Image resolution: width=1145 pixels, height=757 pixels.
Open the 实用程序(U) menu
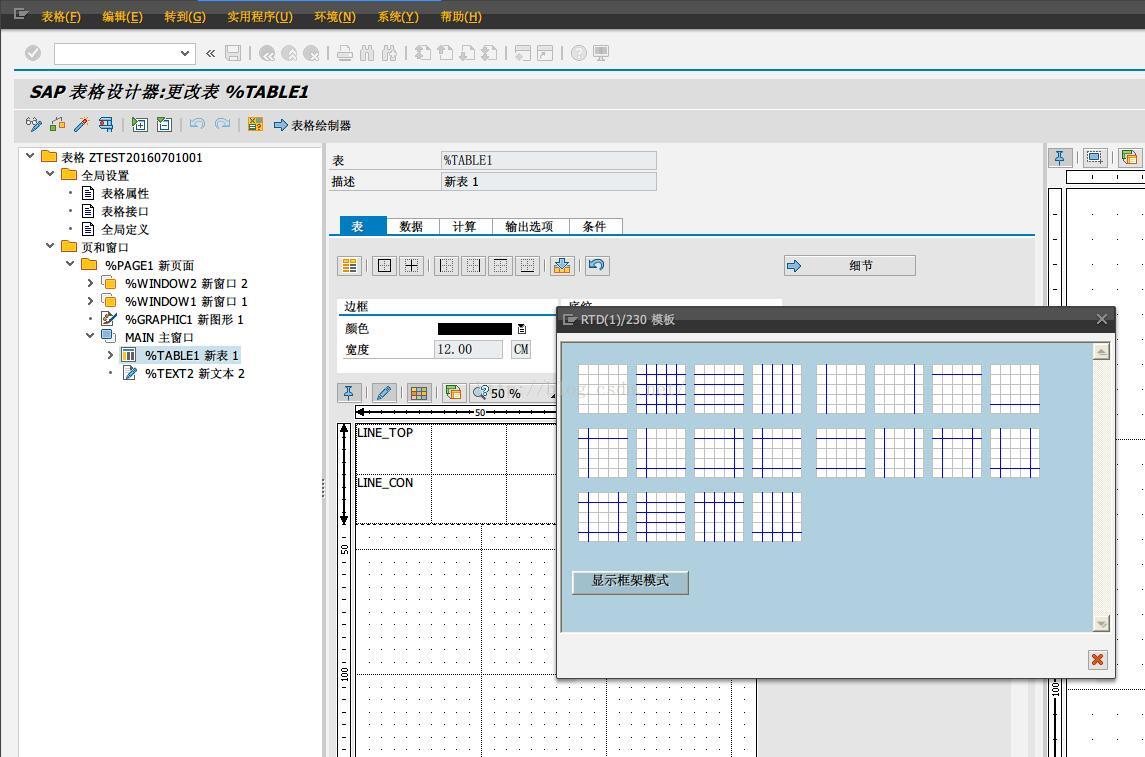point(260,16)
